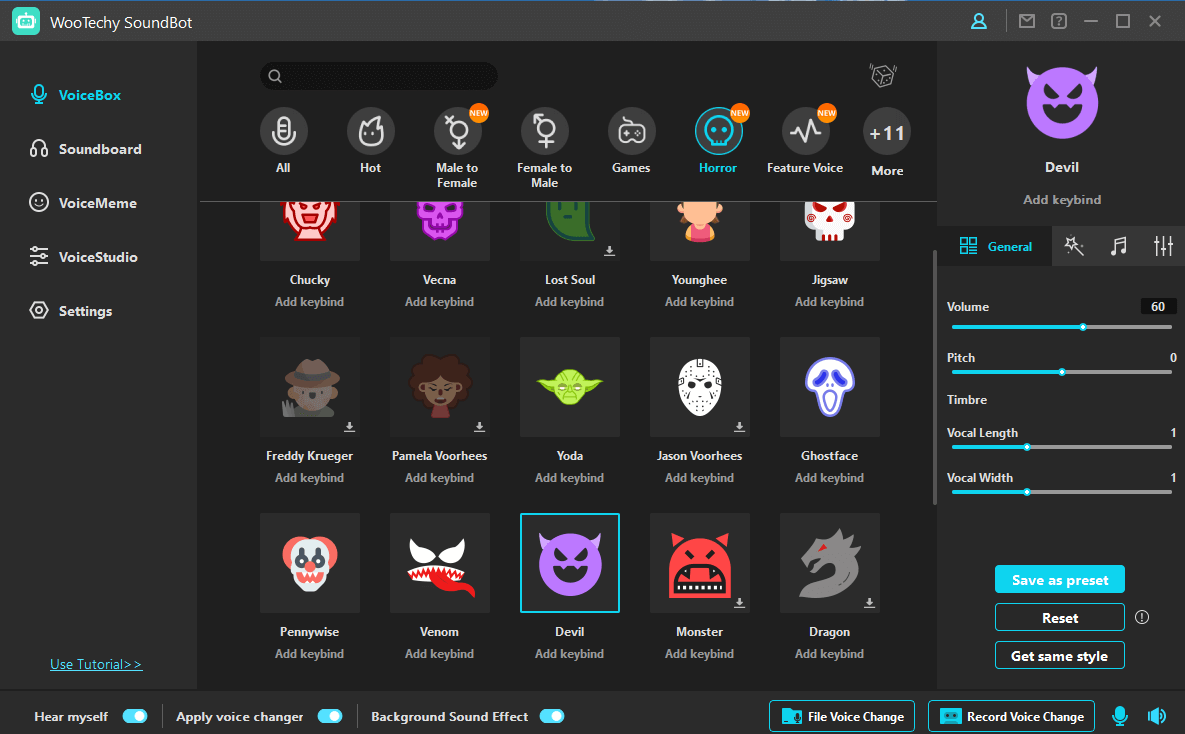Image resolution: width=1185 pixels, height=734 pixels.
Task: Open the Use Tutorial link
Action: [96, 664]
